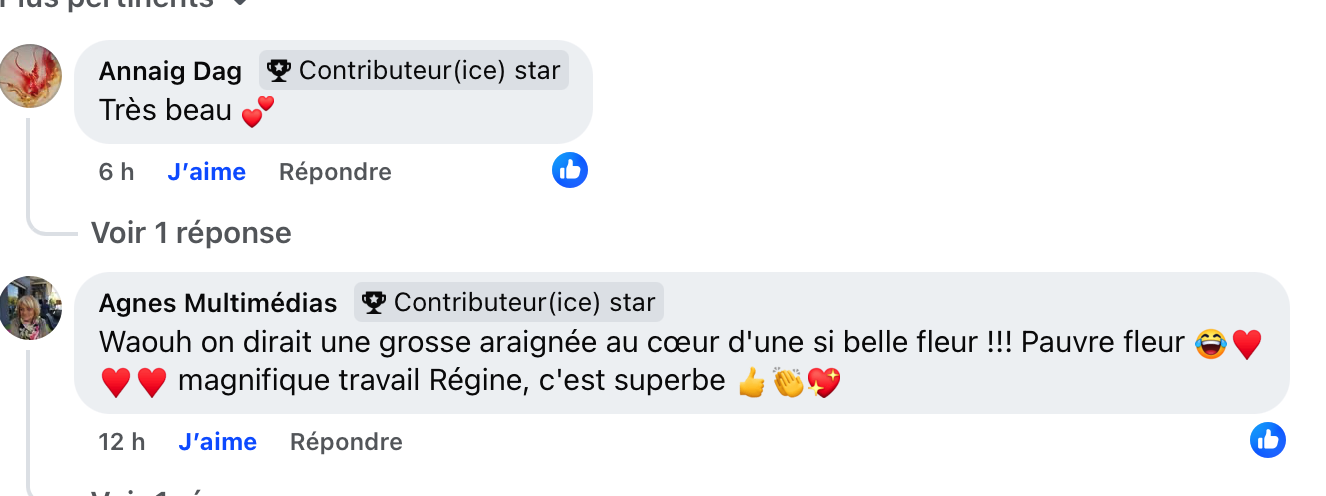The image size is (1326, 496).
Task: Click "Répondre" under the "Très beau" comment
Action: [x=335, y=172]
